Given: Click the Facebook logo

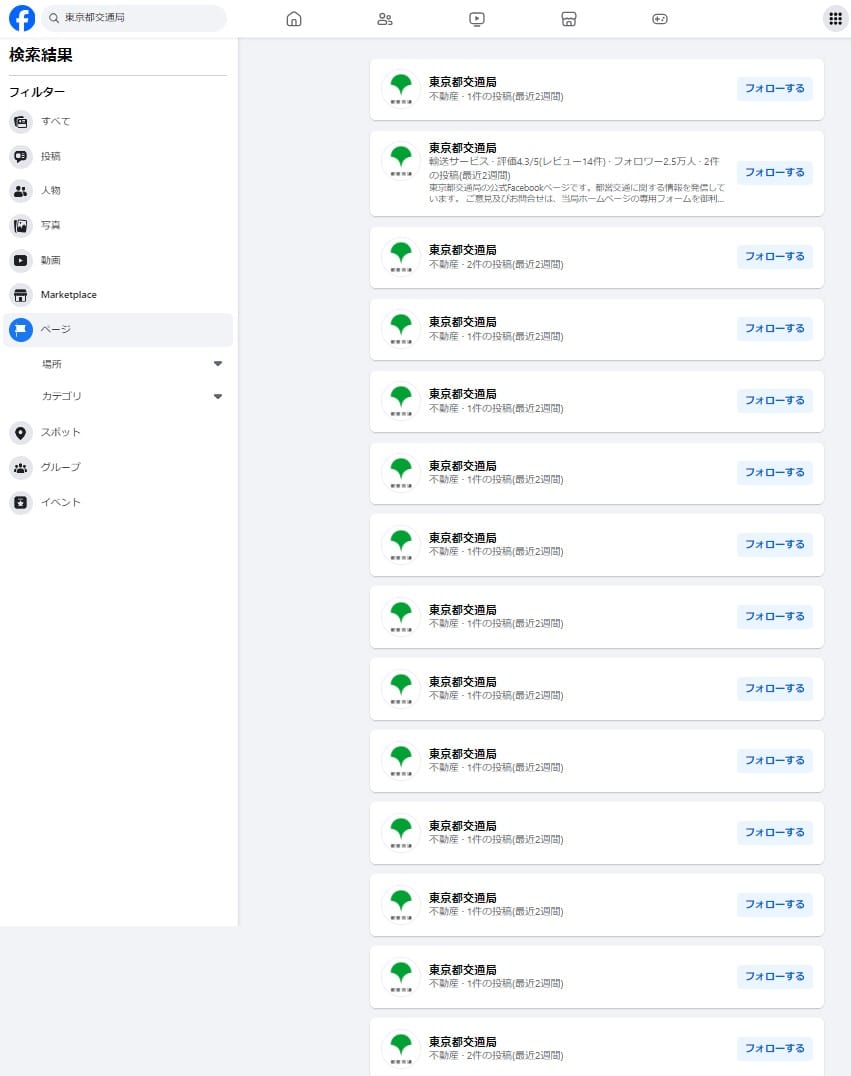Looking at the screenshot, I should point(22,19).
